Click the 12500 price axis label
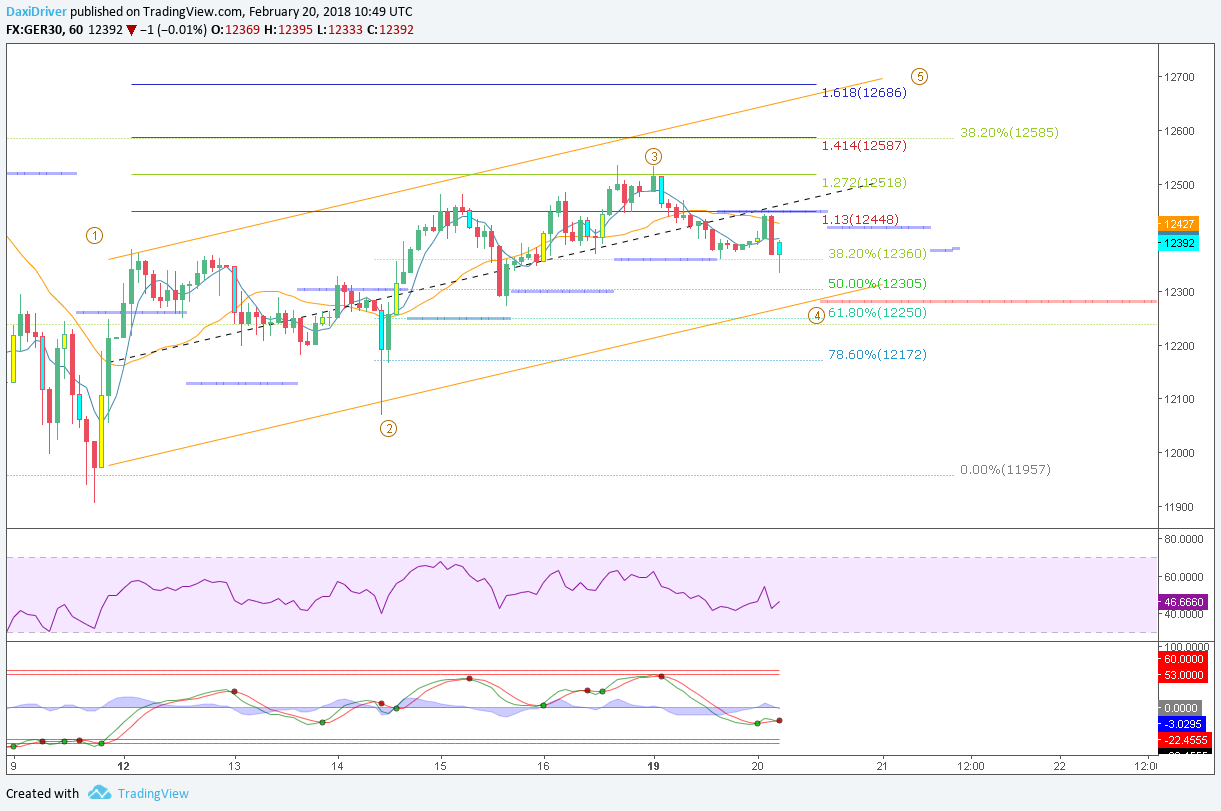The height and width of the screenshot is (811, 1221). click(x=1178, y=185)
